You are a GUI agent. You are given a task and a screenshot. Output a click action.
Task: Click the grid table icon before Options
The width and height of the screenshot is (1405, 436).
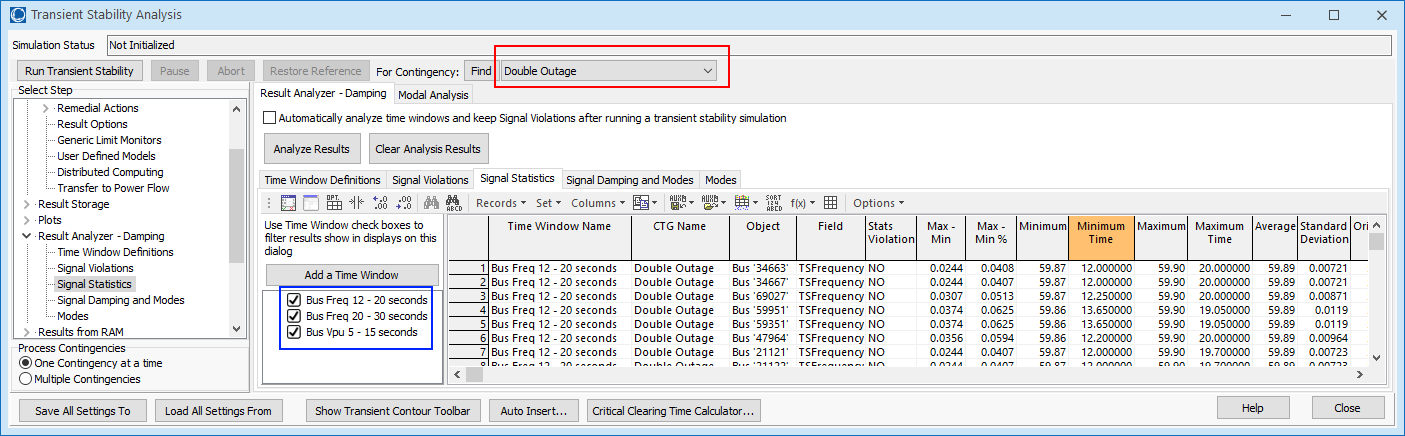(x=831, y=203)
